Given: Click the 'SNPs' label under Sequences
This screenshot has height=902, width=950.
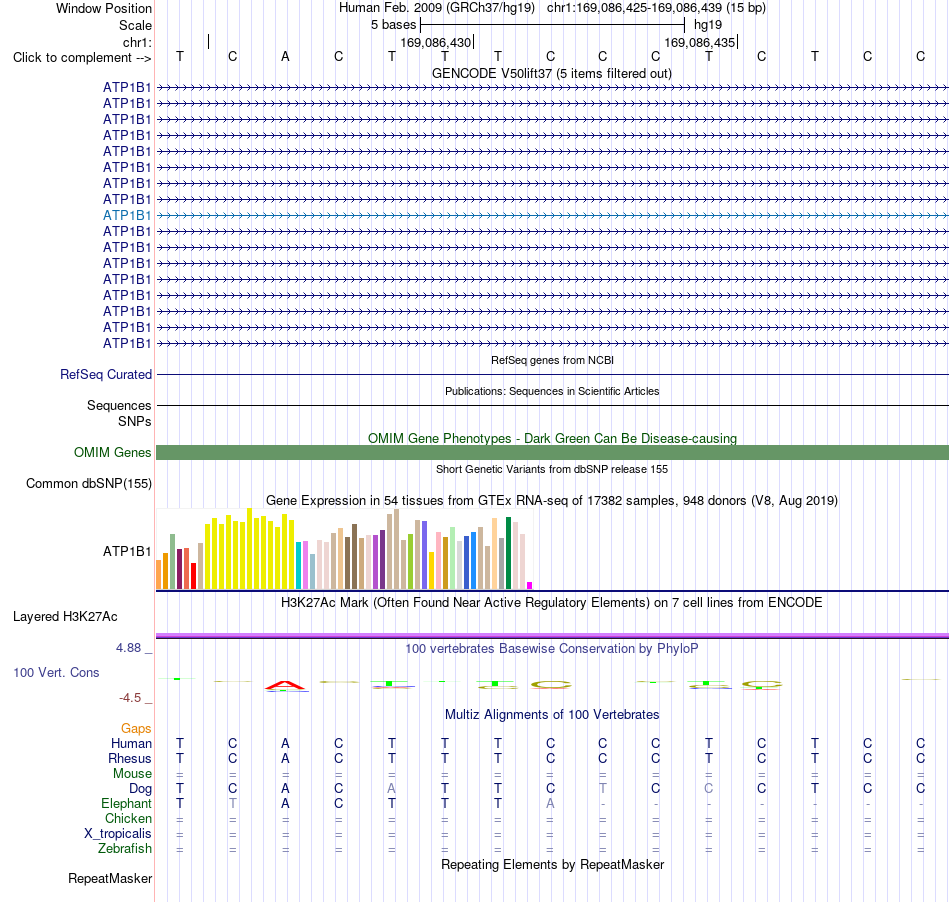Looking at the screenshot, I should click(x=135, y=421).
